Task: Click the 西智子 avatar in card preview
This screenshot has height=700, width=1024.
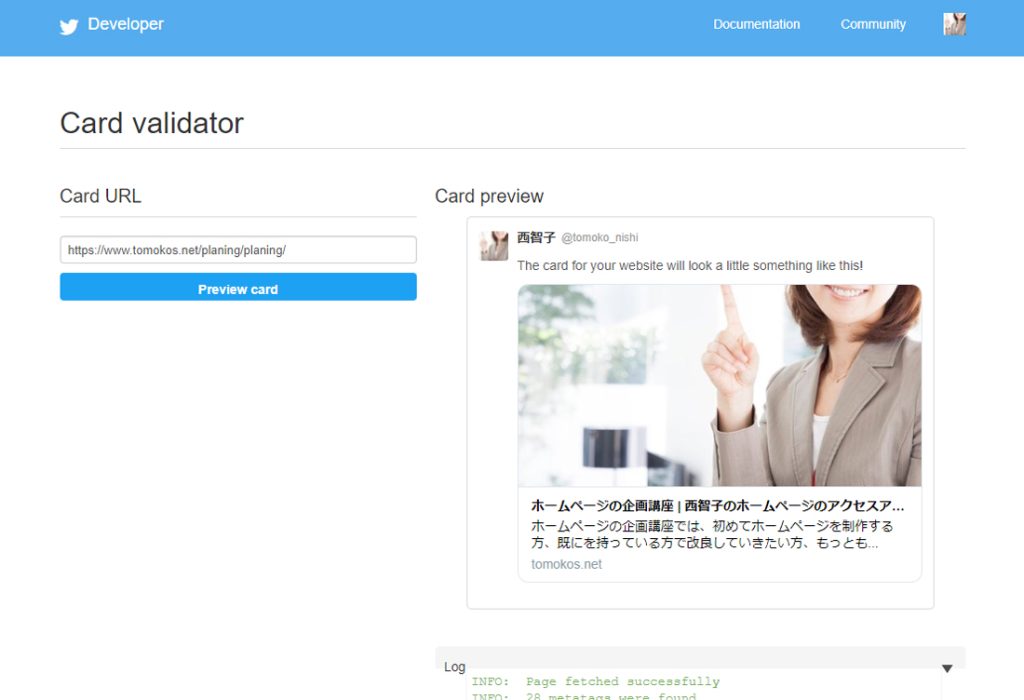Action: pos(494,246)
